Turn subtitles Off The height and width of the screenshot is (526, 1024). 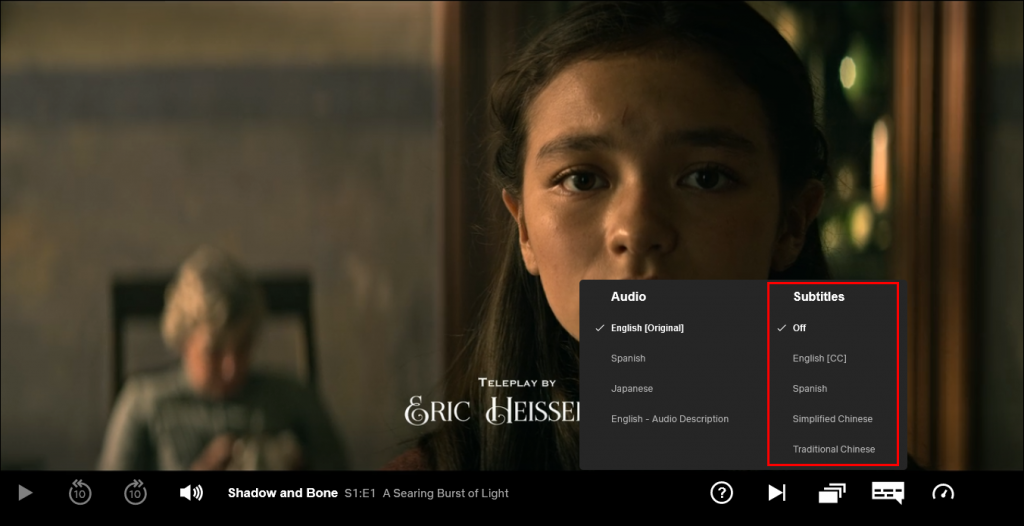(799, 328)
